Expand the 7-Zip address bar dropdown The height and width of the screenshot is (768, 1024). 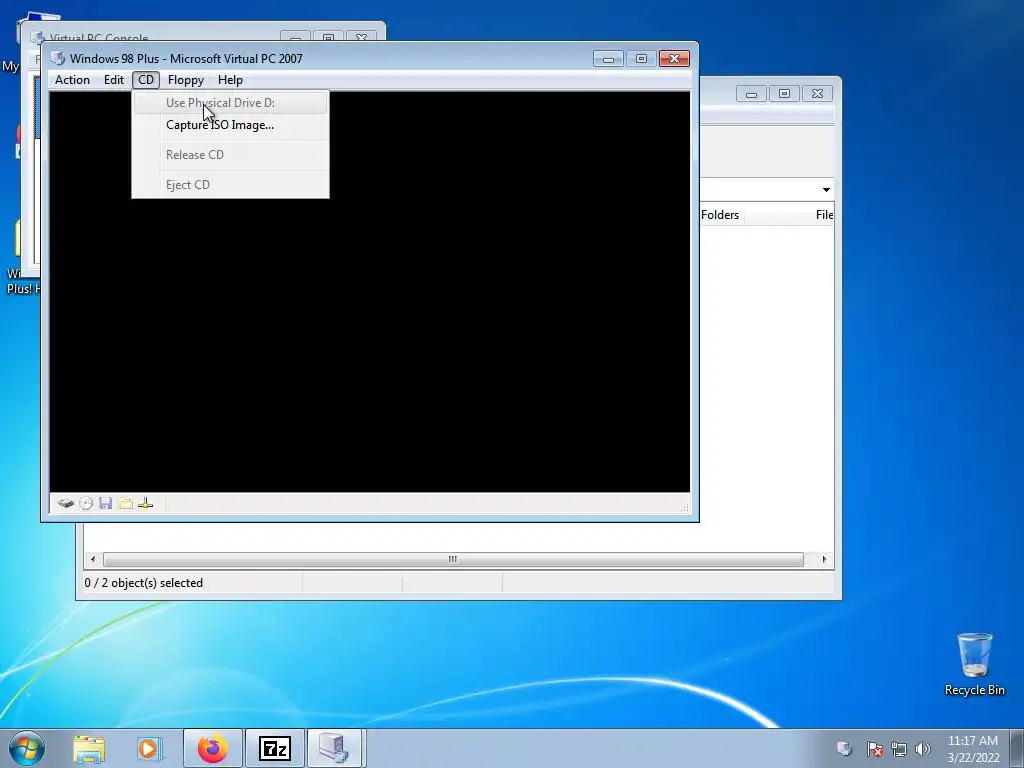826,189
